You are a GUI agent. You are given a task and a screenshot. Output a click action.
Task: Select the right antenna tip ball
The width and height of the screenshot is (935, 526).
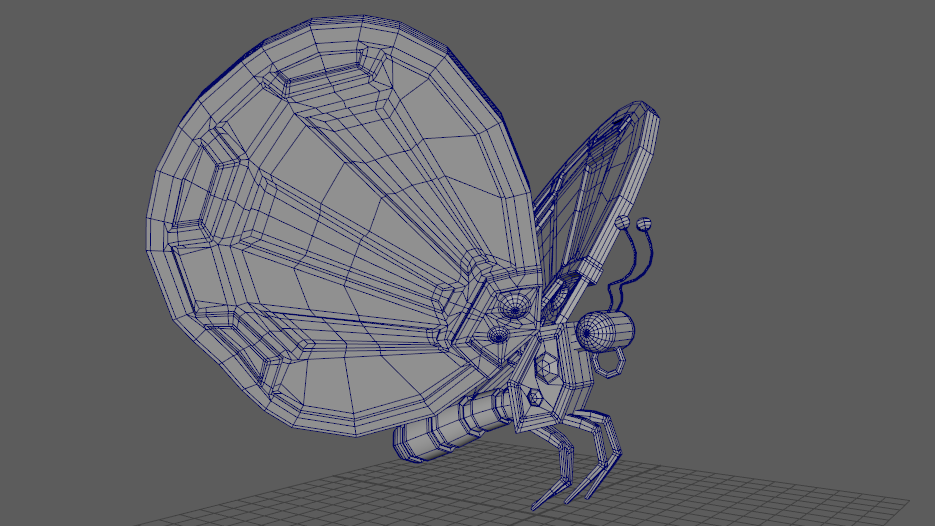pos(645,219)
